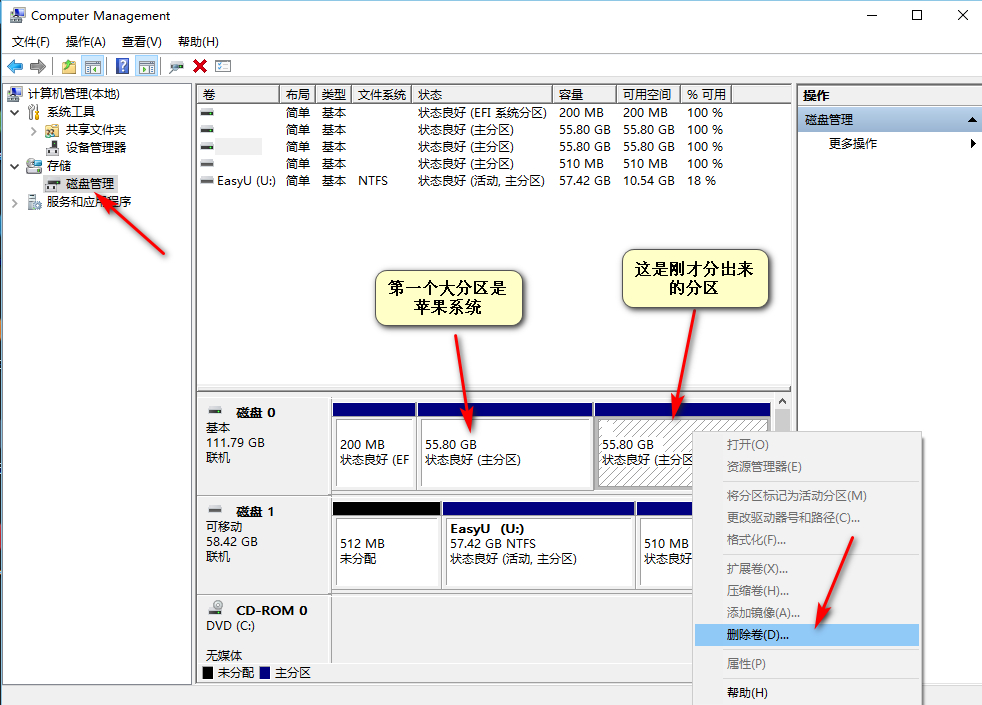Collapse the 磁盘管理 action pane header
The height and width of the screenshot is (705, 982).
coord(969,118)
